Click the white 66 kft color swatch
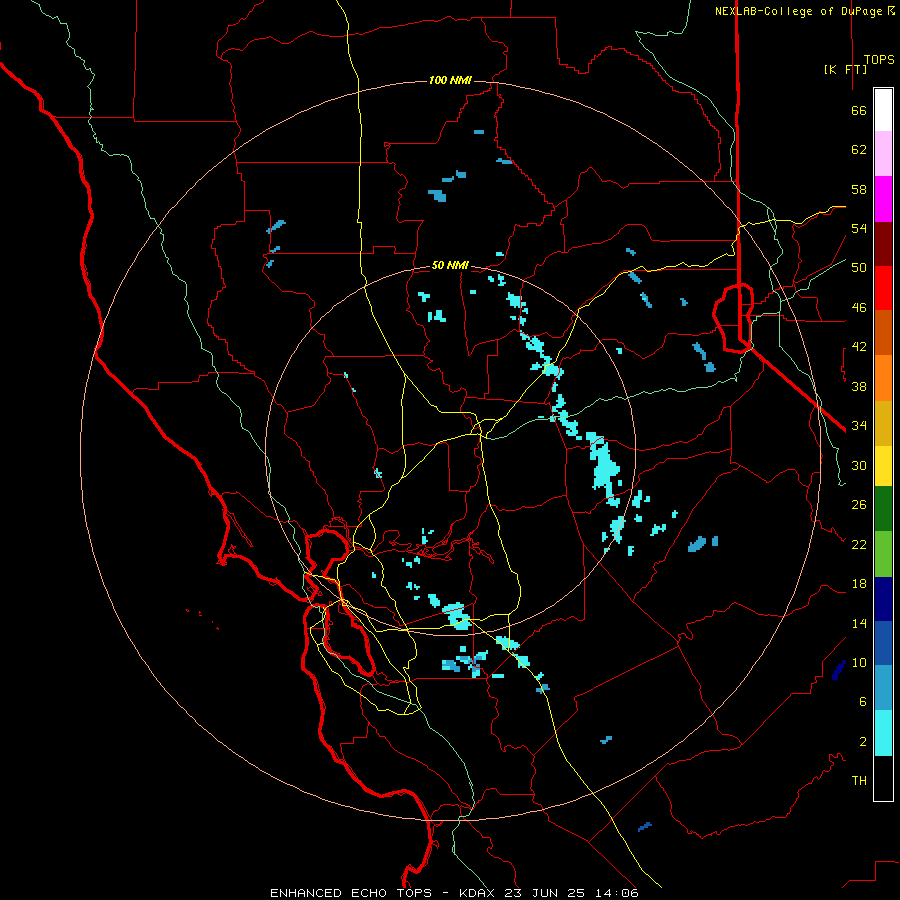 (883, 110)
